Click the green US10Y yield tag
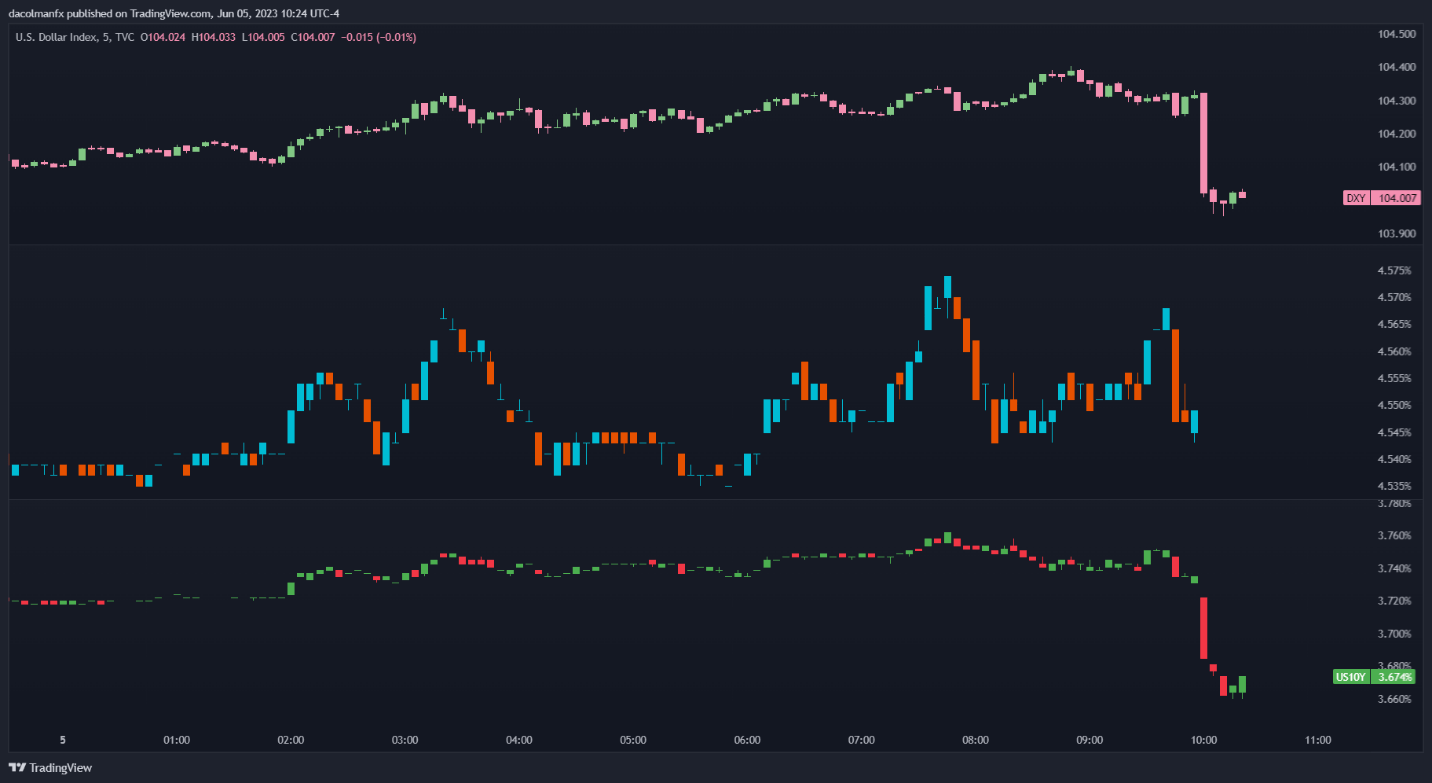This screenshot has width=1432, height=783. [x=1350, y=677]
